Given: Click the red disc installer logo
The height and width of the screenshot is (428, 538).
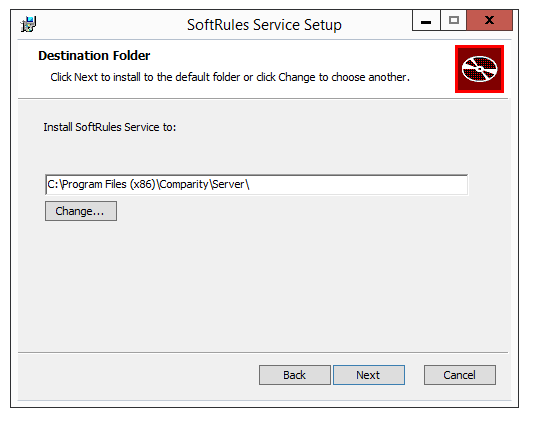Looking at the screenshot, I should (479, 69).
